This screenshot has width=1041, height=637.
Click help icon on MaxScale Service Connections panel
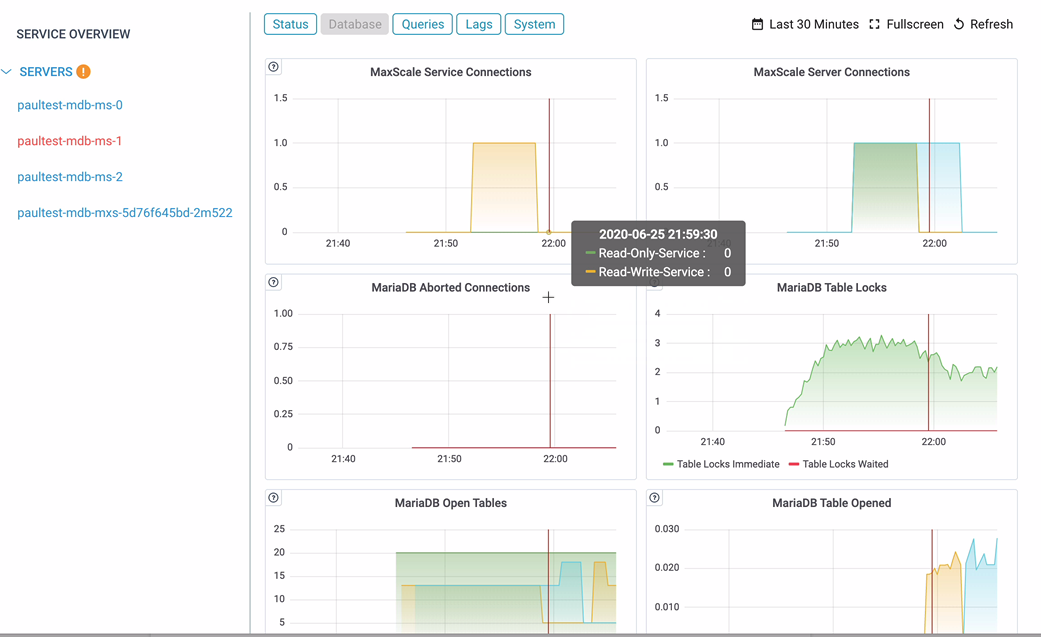(x=274, y=67)
